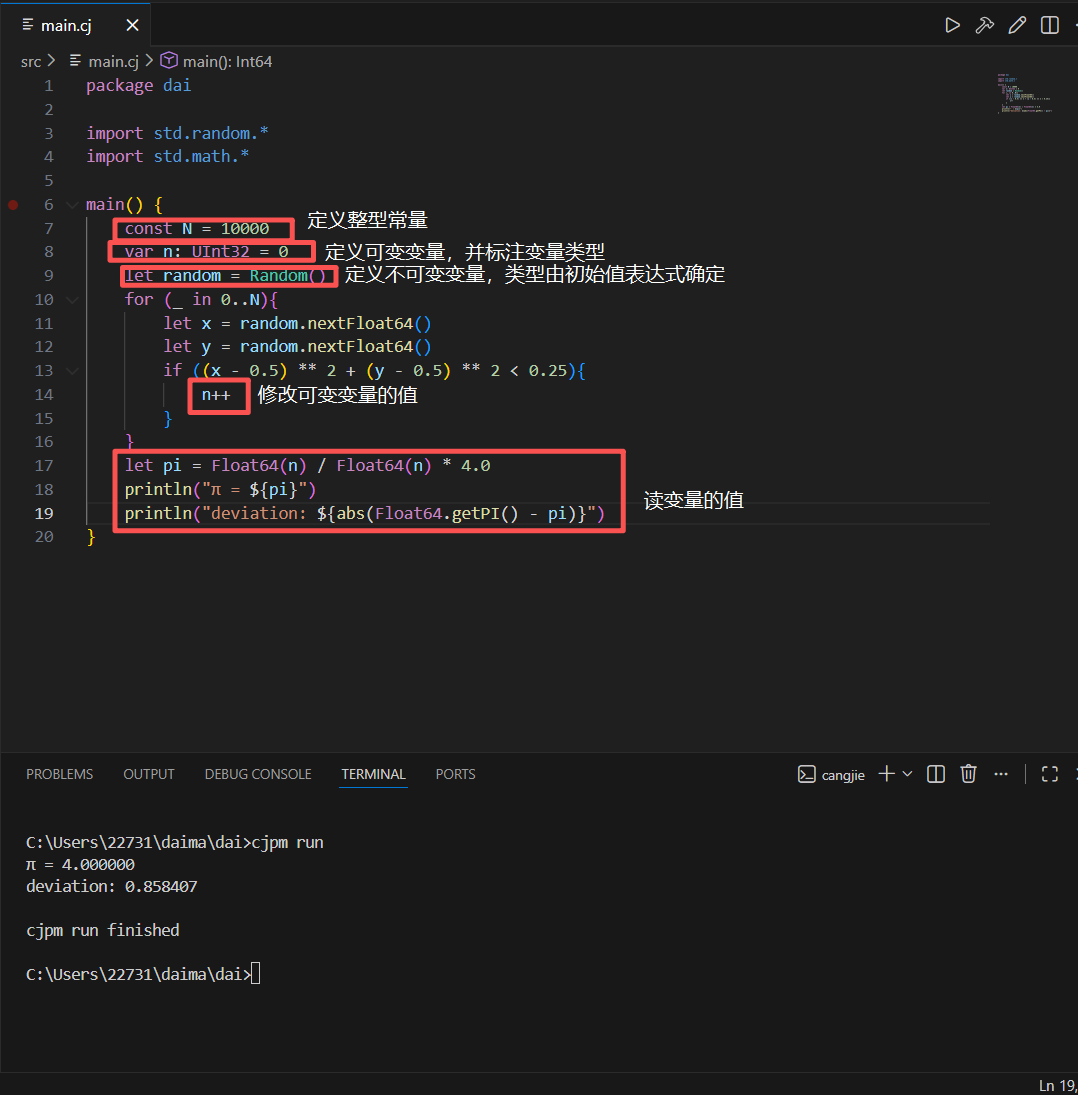Click 'let random = Random()' code line

[226, 276]
